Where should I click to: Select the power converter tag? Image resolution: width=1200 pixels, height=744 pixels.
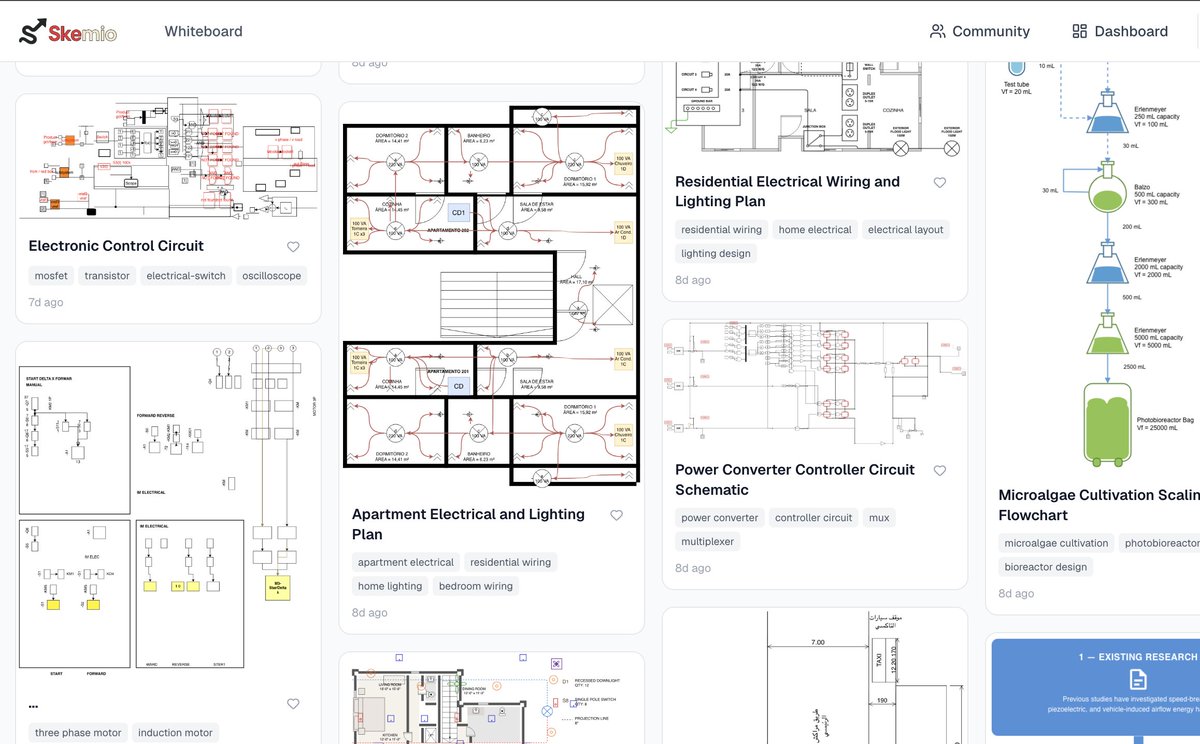point(720,518)
